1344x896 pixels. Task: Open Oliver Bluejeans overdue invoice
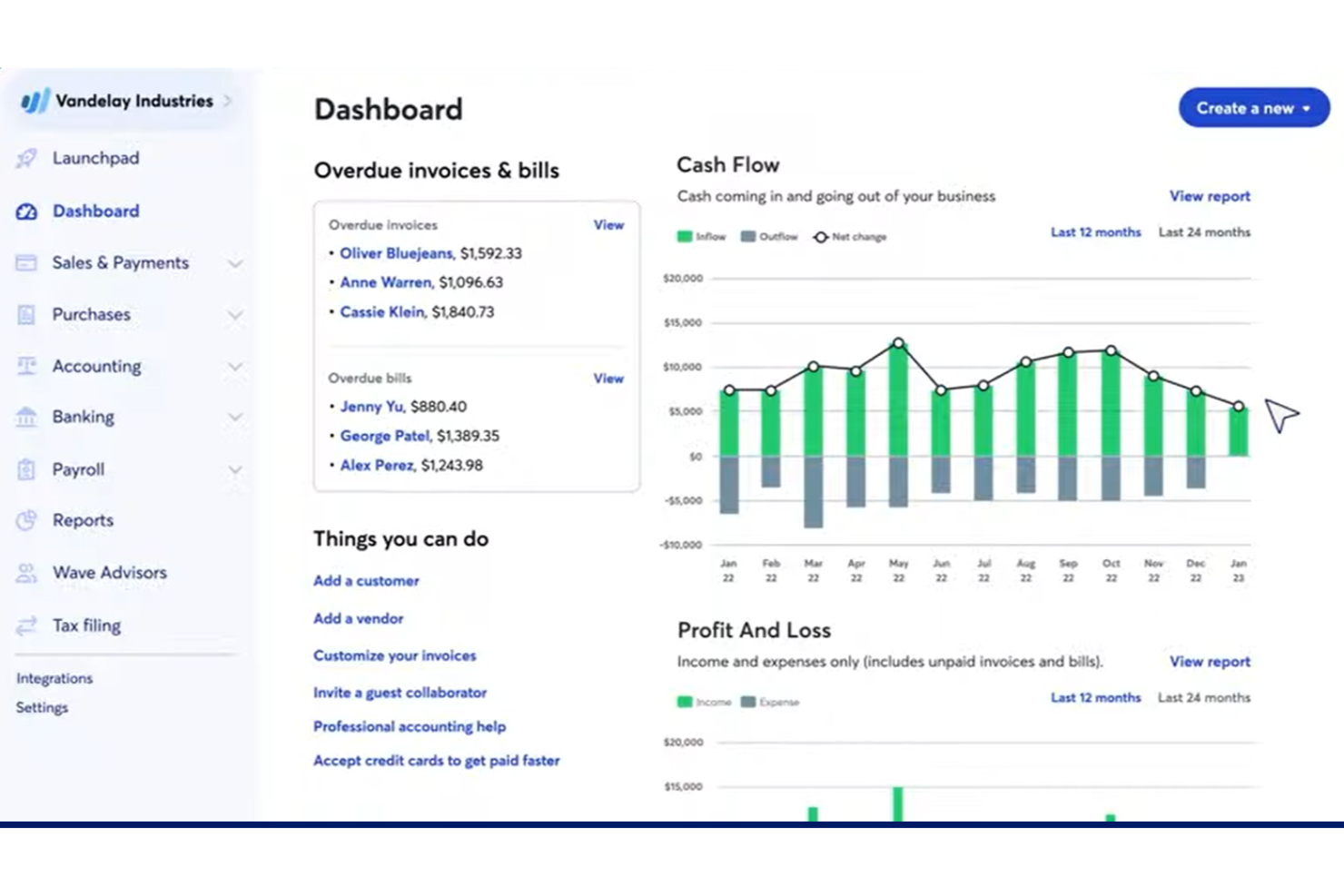(396, 253)
